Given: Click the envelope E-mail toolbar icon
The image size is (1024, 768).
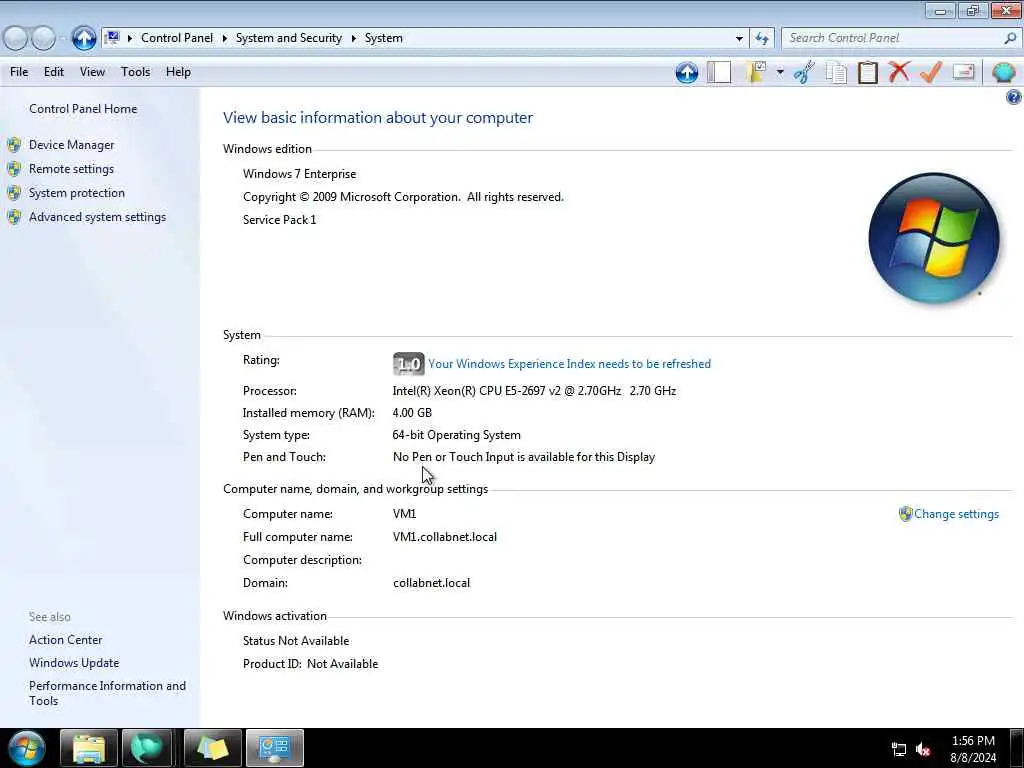Looking at the screenshot, I should tap(963, 71).
